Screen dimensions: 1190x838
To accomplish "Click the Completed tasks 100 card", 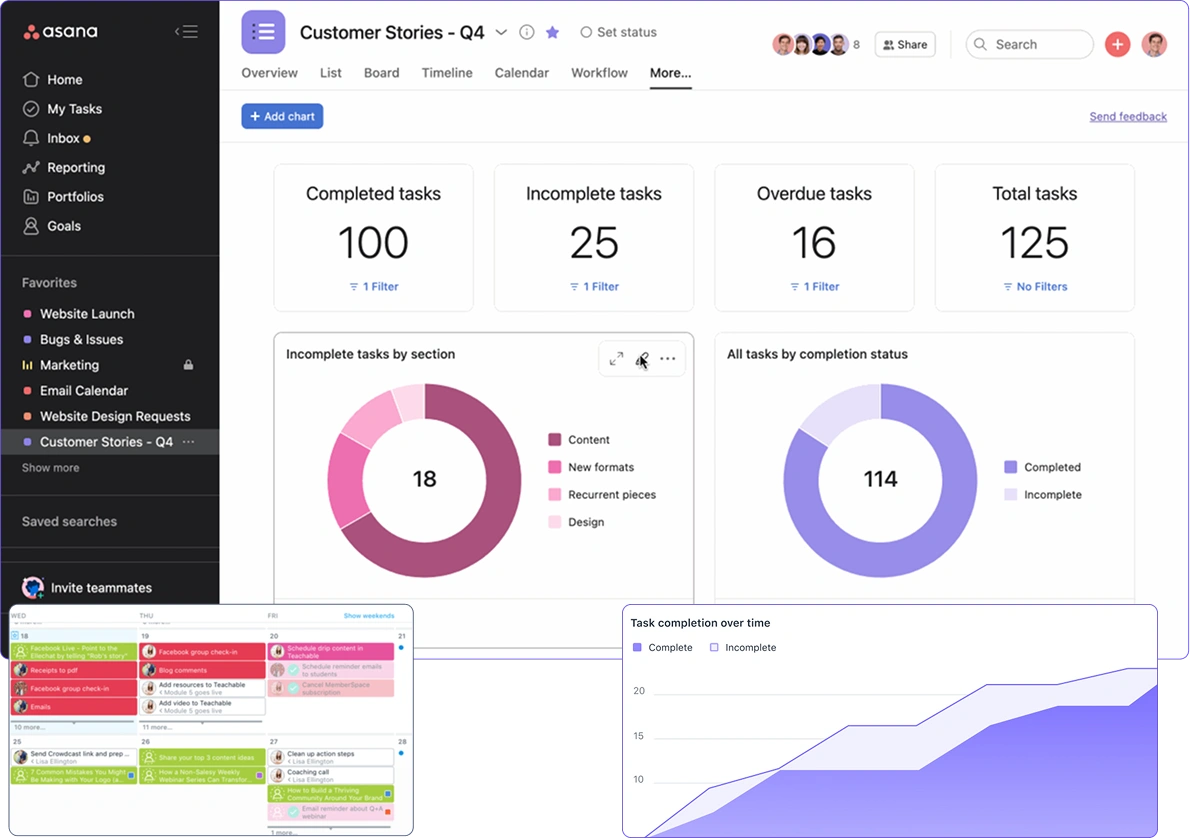I will click(373, 238).
